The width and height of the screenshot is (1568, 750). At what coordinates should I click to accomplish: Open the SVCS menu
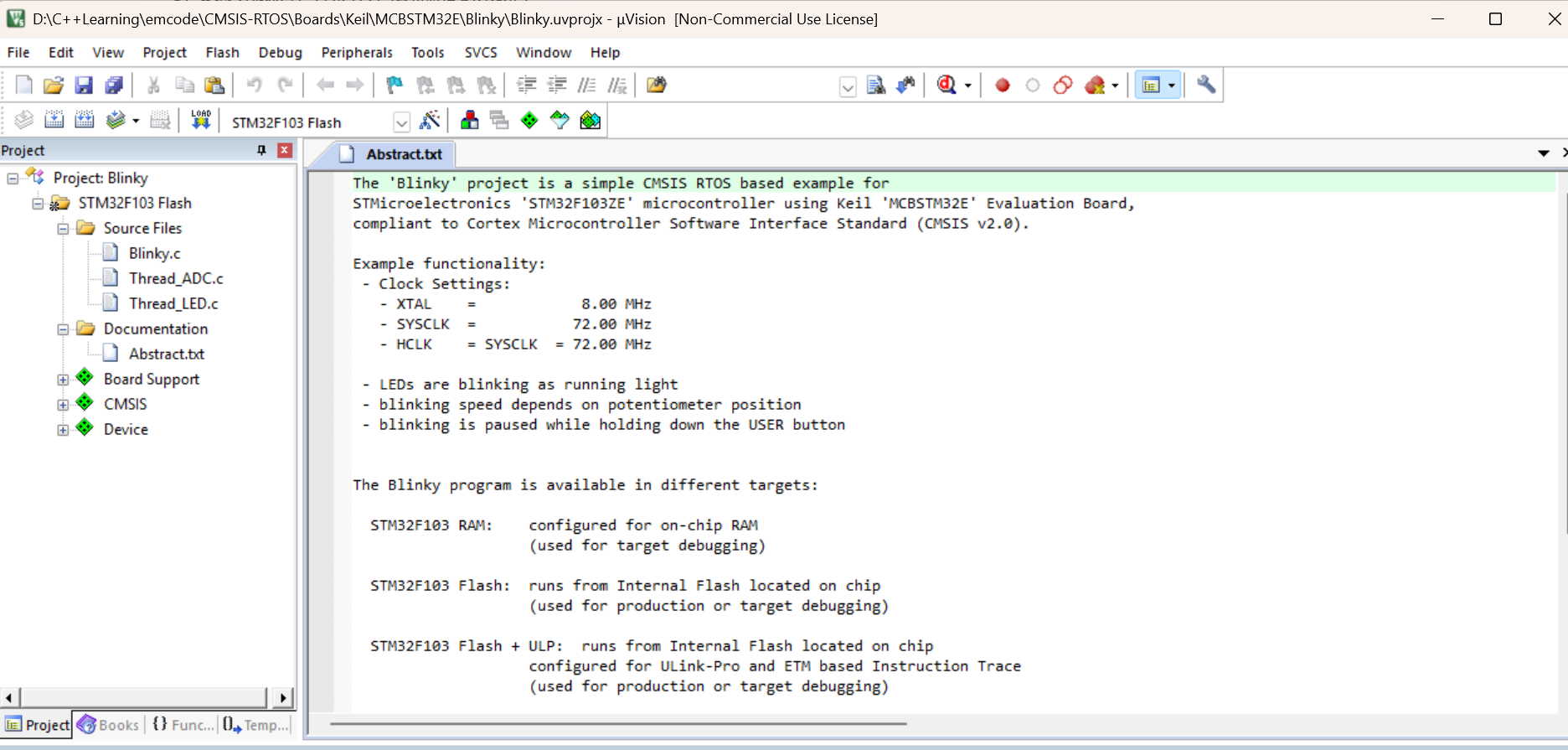tap(481, 52)
